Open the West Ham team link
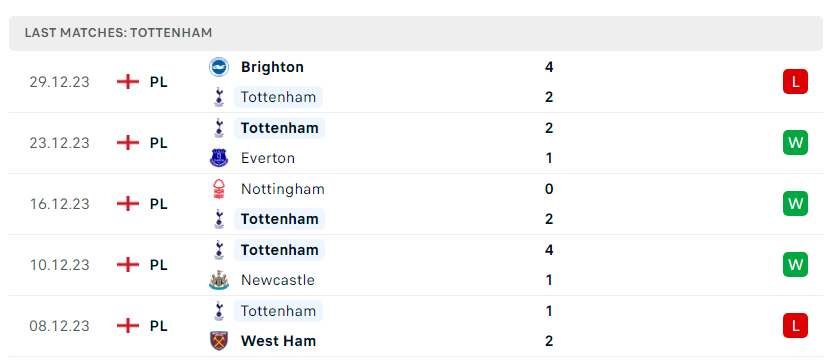 278,341
